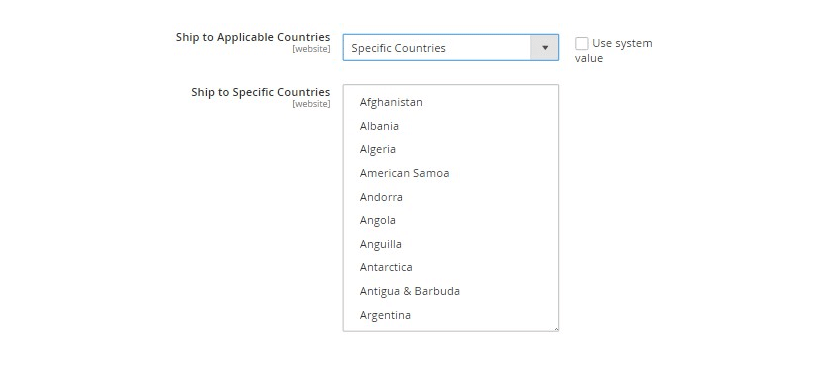The width and height of the screenshot is (837, 369).
Task: Select Afghanistan in the country list
Action: tap(391, 102)
